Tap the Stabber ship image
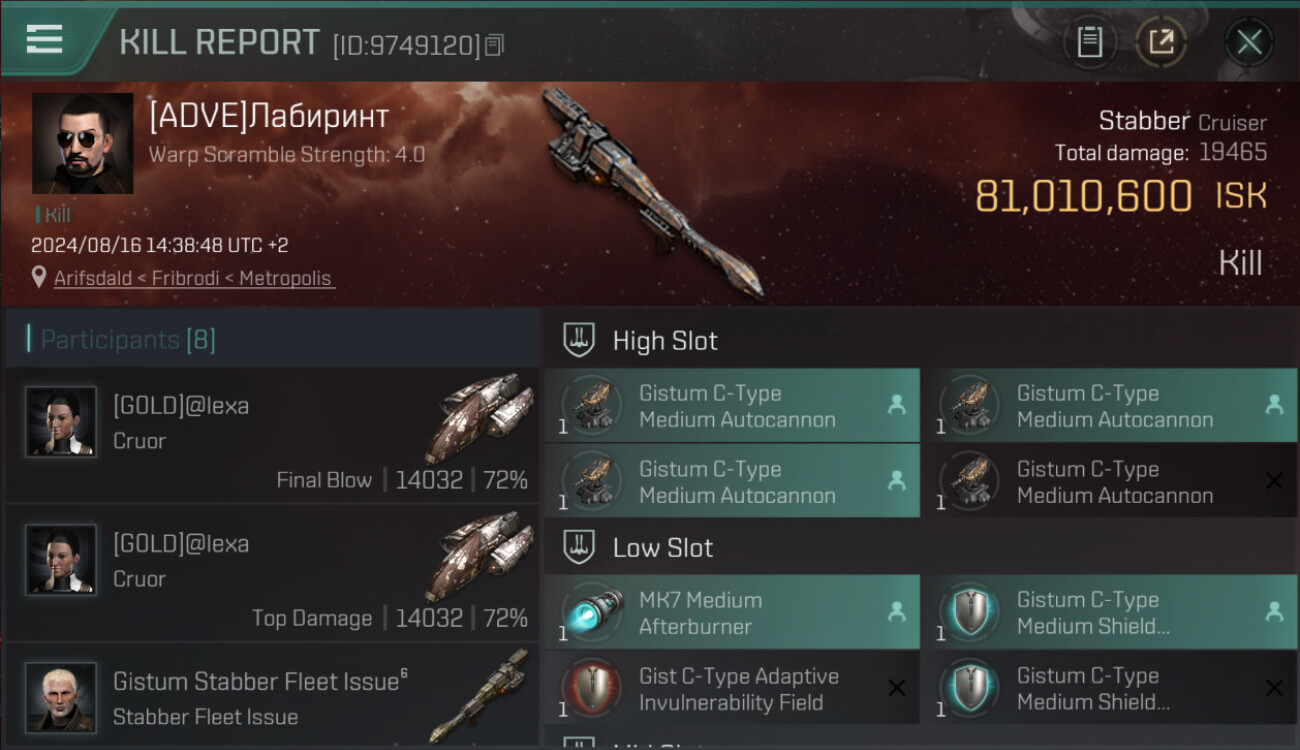 click(652, 192)
